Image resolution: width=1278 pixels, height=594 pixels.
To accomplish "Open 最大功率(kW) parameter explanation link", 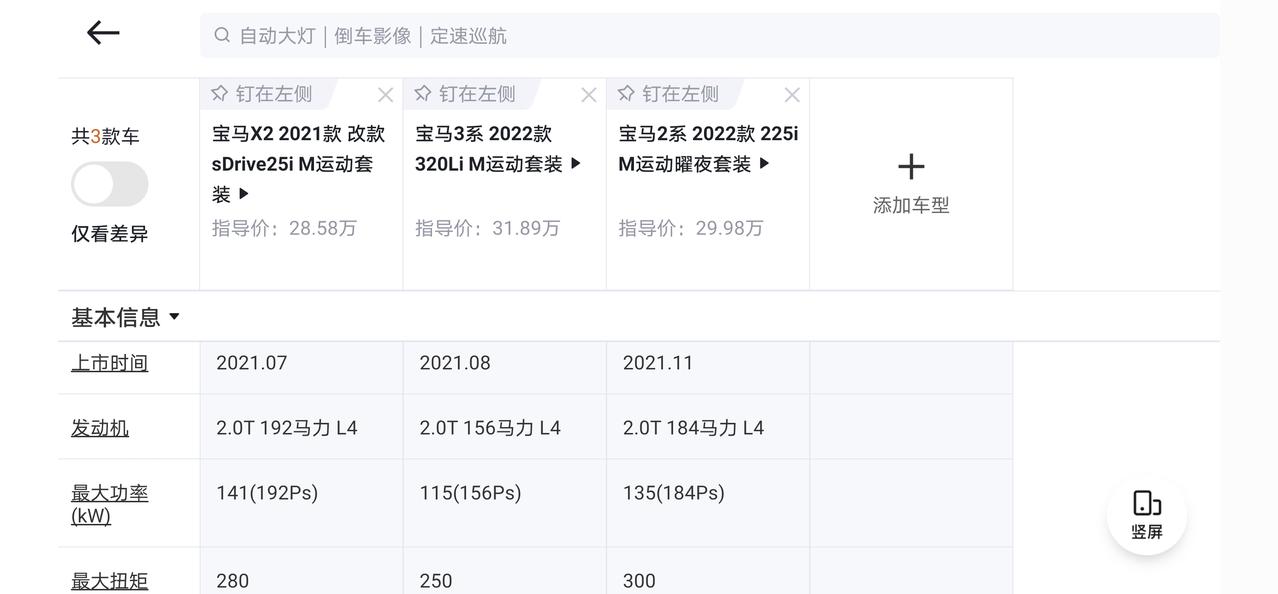I will 109,504.
